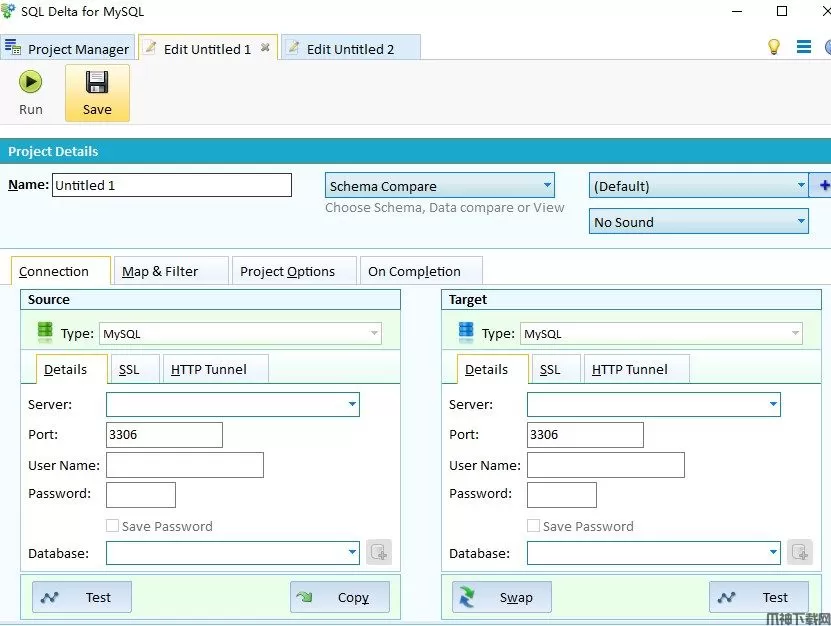831x626 pixels.
Task: Enable Save Password for Source
Action: [x=113, y=526]
